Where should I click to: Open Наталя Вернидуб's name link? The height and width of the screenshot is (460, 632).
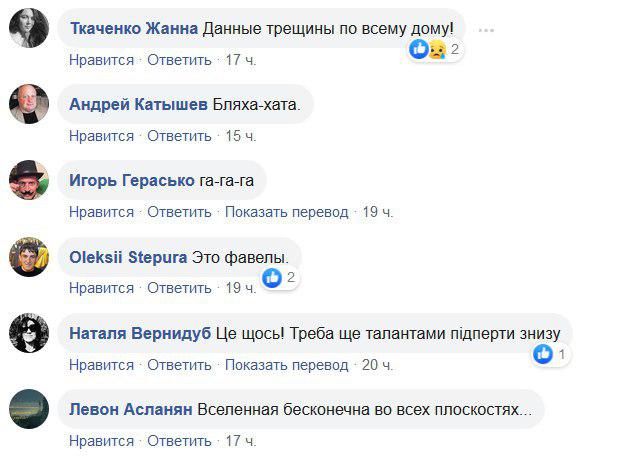[140, 333]
